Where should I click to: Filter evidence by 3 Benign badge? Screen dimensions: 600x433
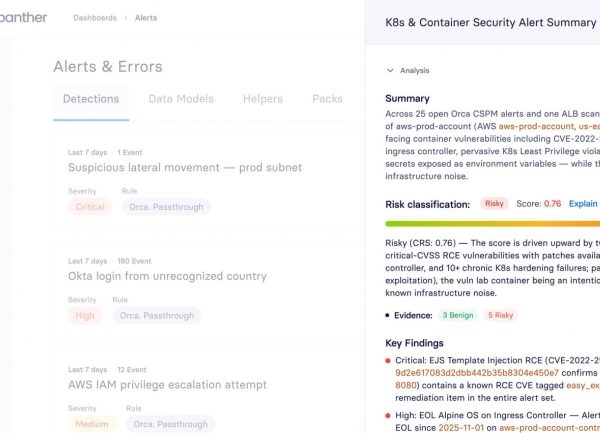[x=458, y=315]
